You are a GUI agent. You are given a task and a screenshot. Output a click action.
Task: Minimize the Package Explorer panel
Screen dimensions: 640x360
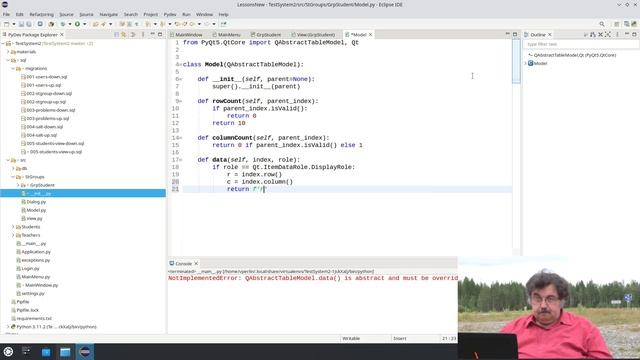tap(153, 35)
